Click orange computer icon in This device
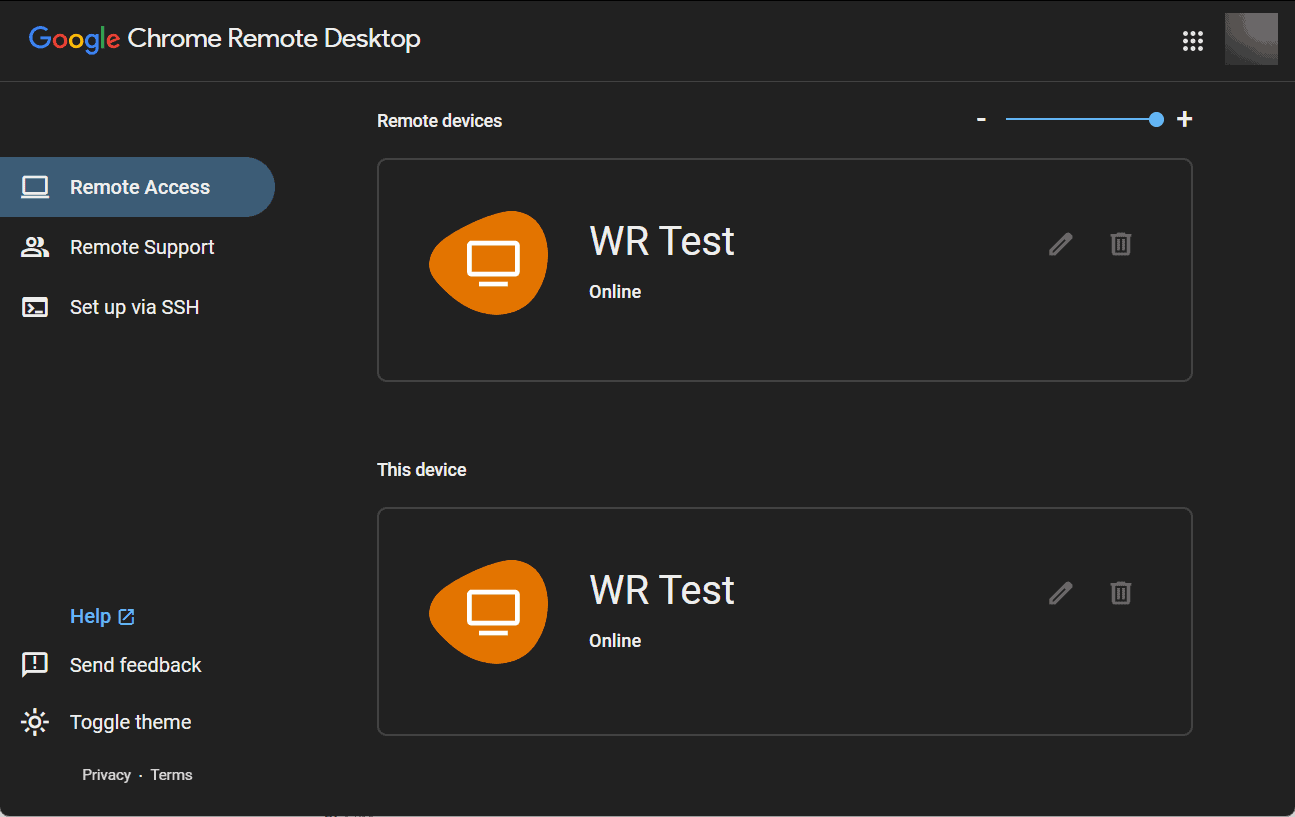 pos(489,612)
